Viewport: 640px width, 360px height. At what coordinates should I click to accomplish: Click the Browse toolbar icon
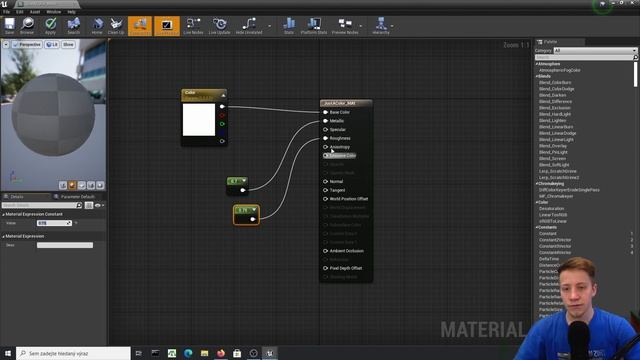[27, 26]
